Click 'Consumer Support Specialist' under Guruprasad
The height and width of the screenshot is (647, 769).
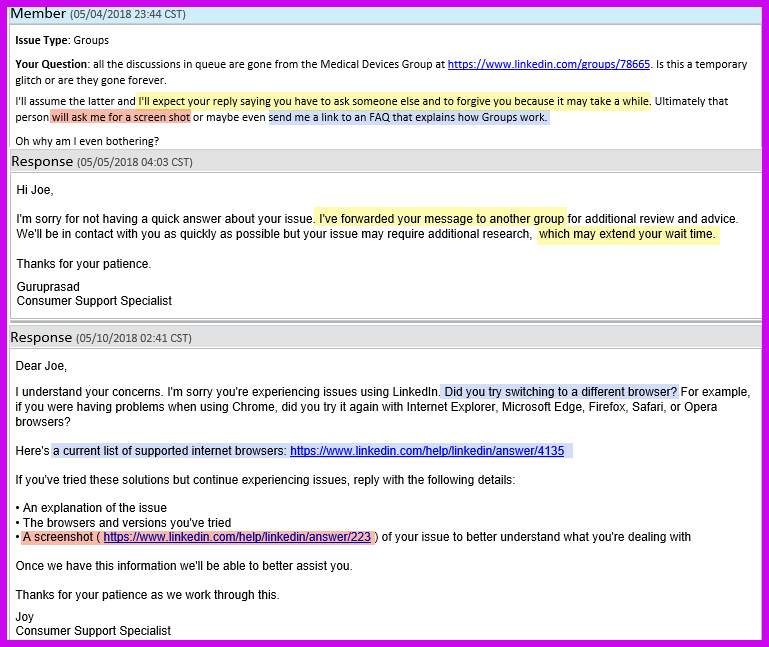pyautogui.click(x=94, y=301)
